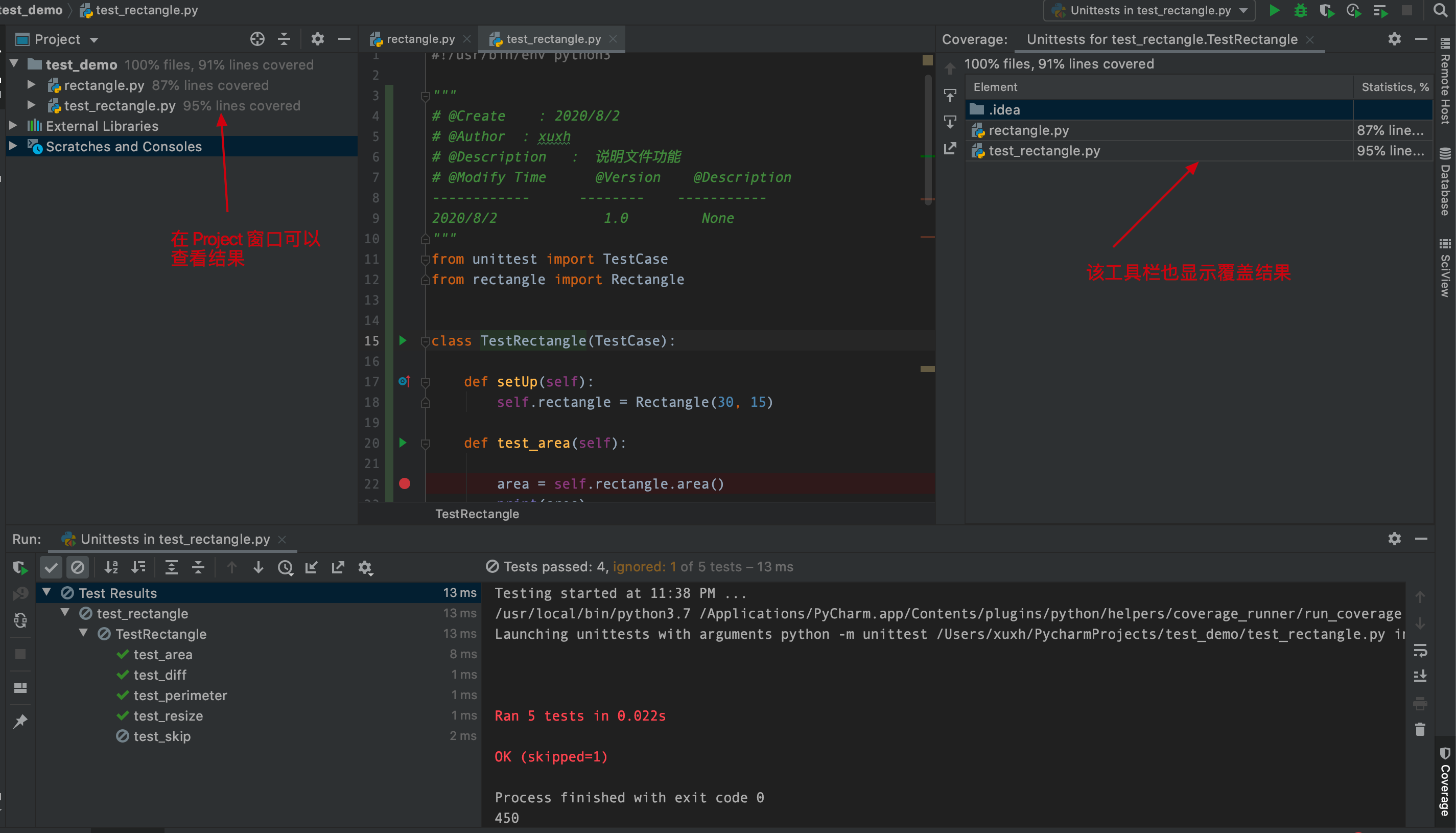Open Database side tab

(x=1445, y=182)
